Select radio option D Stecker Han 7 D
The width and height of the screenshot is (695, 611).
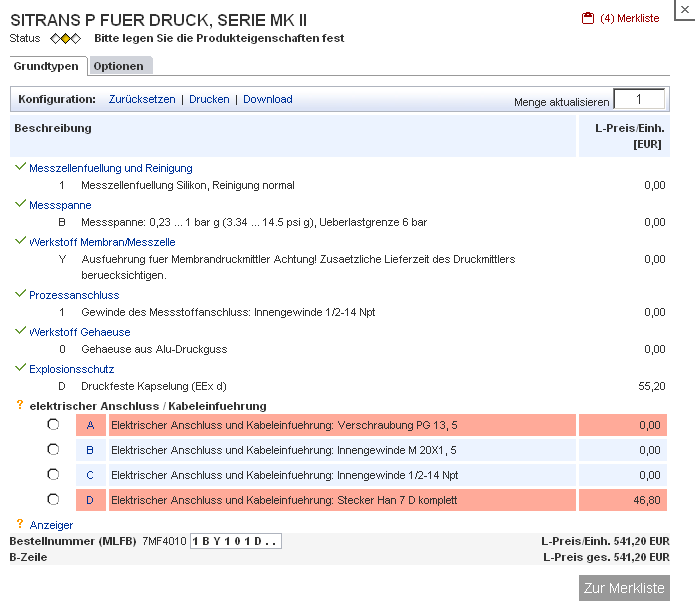pos(53,500)
